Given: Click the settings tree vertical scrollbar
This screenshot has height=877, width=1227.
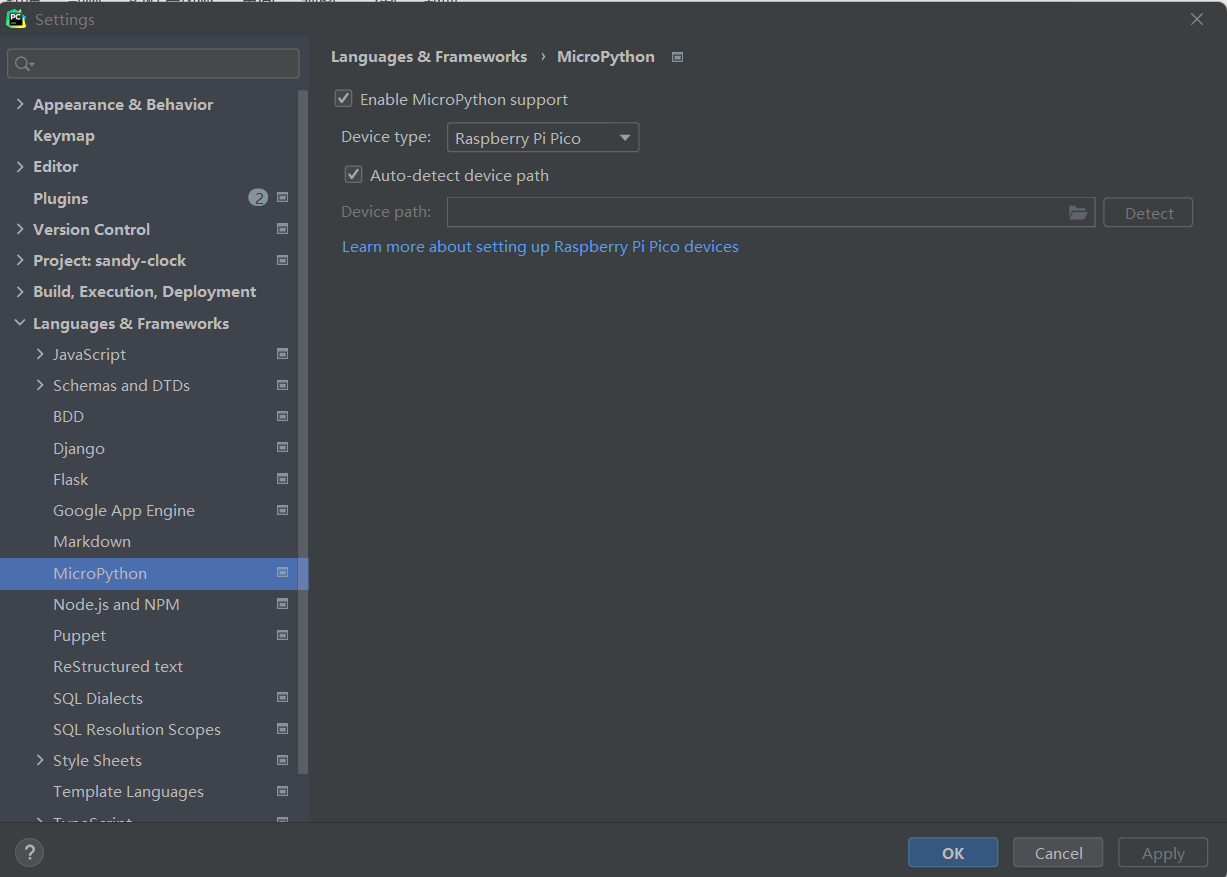Looking at the screenshot, I should (x=303, y=432).
